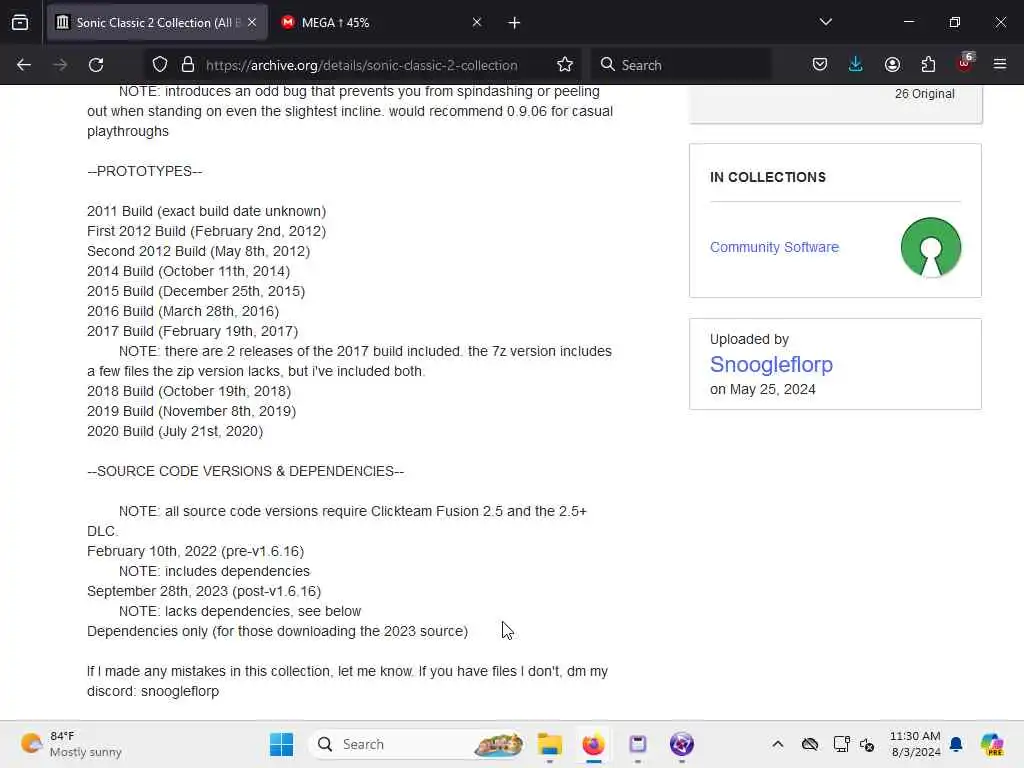Viewport: 1024px width, 768px height.
Task: Click the --PROTOTYPES-- heading text
Action: tap(145, 171)
